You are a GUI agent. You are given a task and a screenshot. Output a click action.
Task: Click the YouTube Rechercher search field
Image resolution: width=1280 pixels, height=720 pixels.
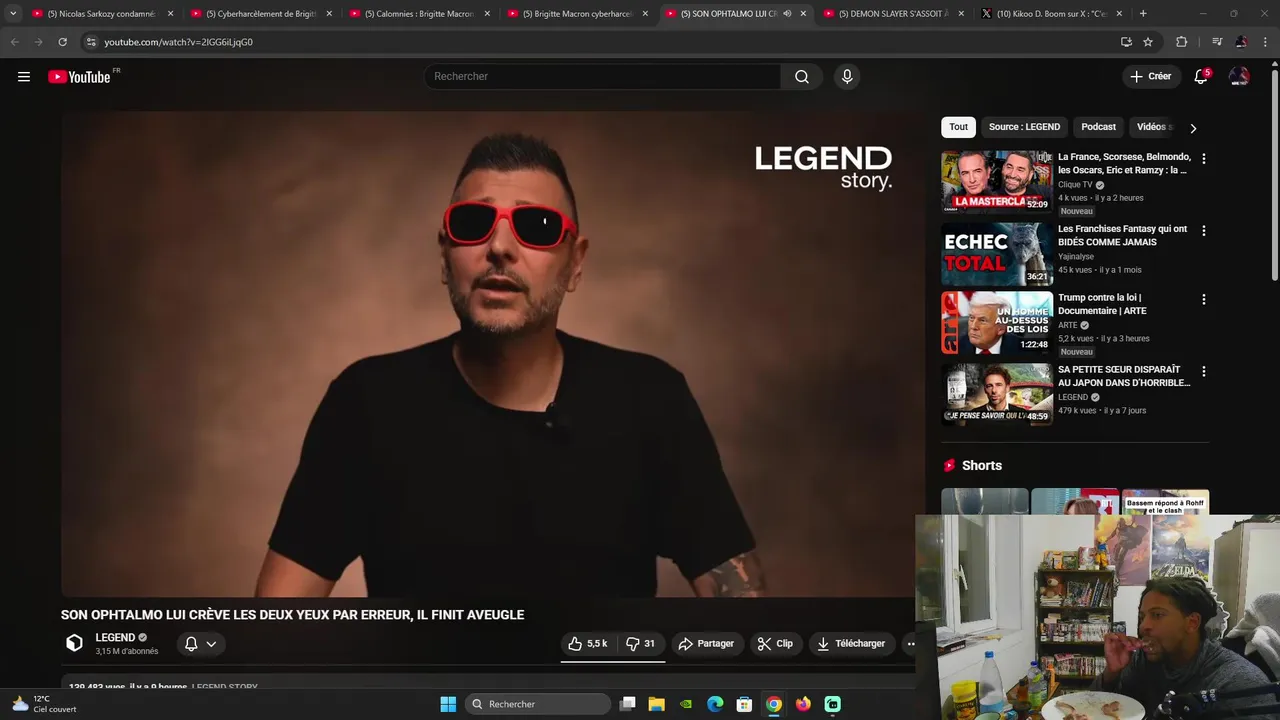coord(602,77)
